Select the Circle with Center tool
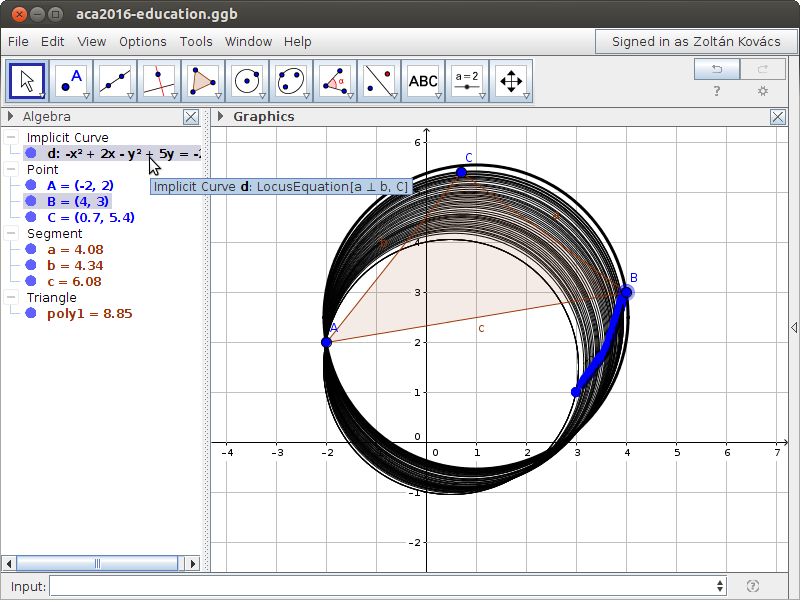 247,81
